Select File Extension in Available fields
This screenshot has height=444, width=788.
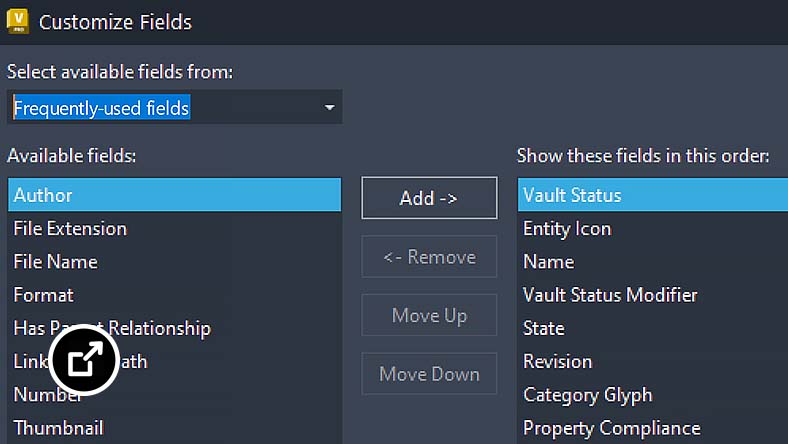174,228
